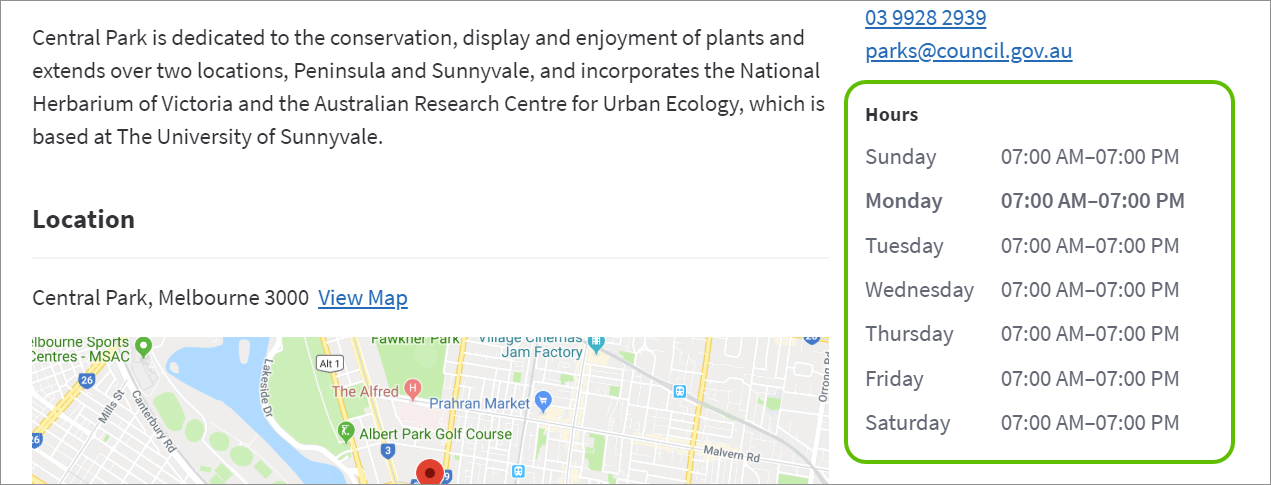Screen dimensions: 1271x485
Task: Click the Location section heading
Action: [x=83, y=220]
